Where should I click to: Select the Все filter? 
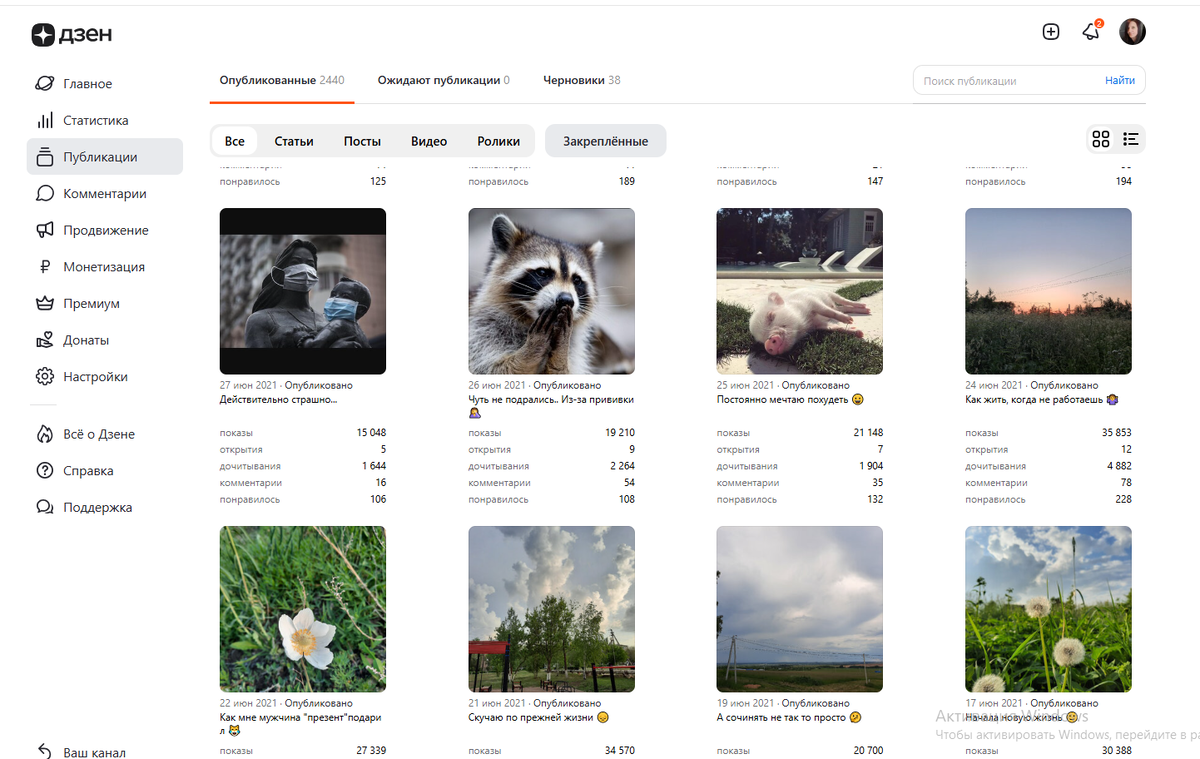(x=235, y=141)
